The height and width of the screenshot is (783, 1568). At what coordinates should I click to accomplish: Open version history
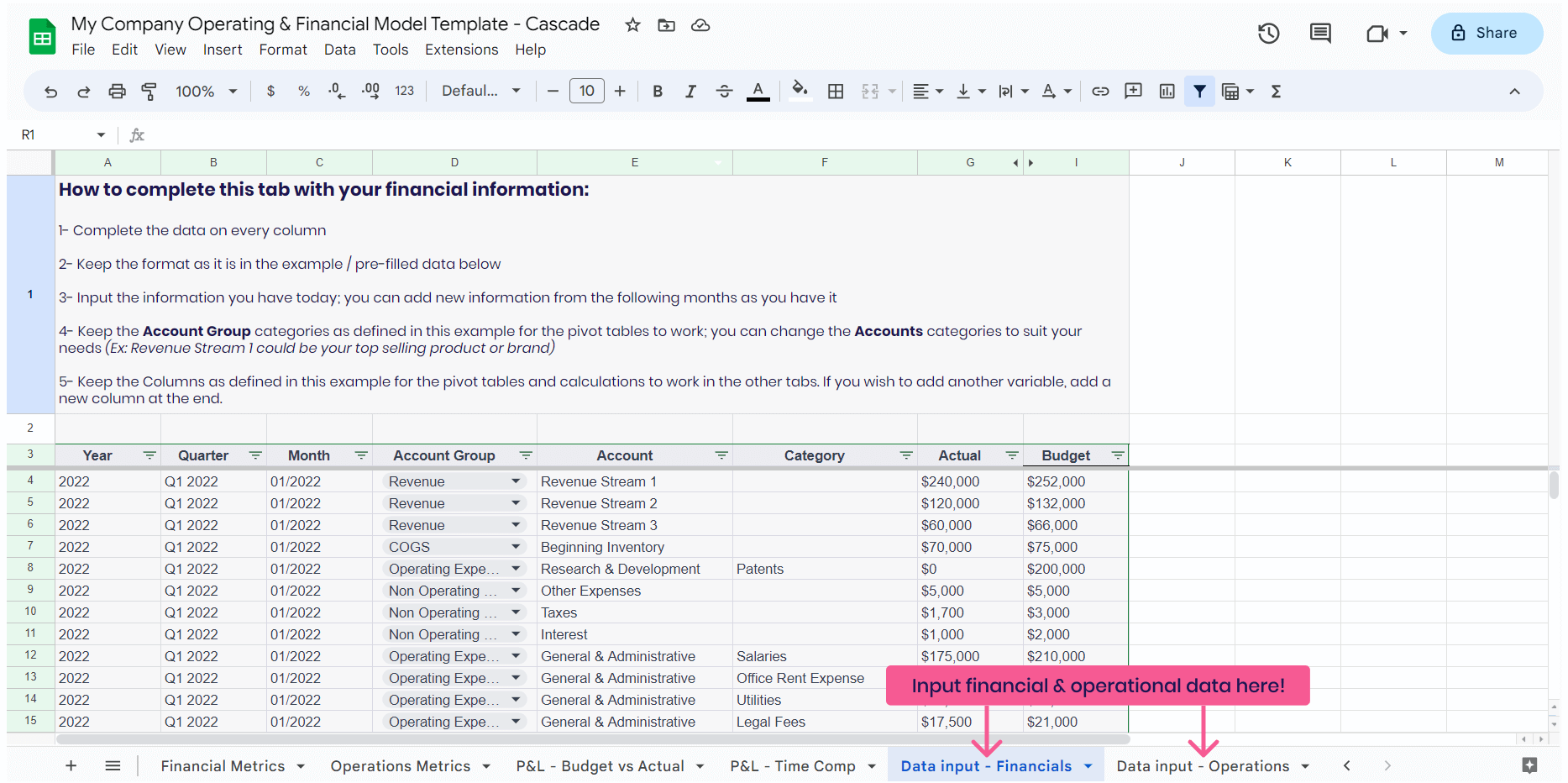point(1268,34)
